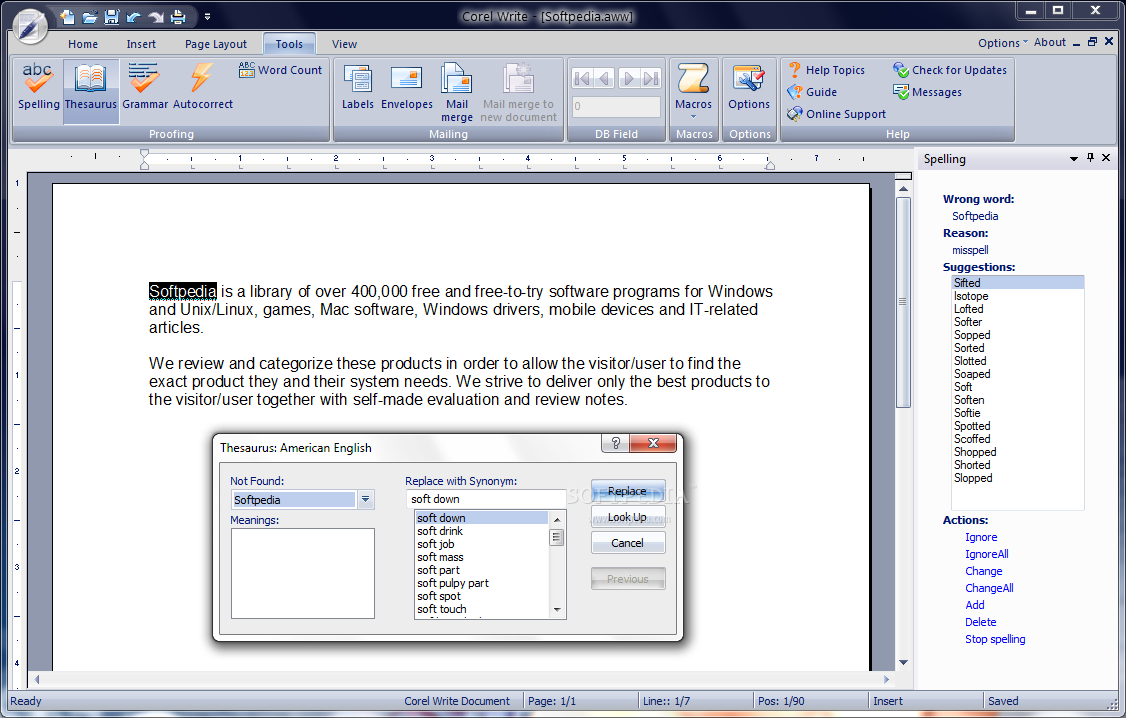1126x718 pixels.
Task: Click document vertical scrollbar down arrow
Action: (903, 663)
